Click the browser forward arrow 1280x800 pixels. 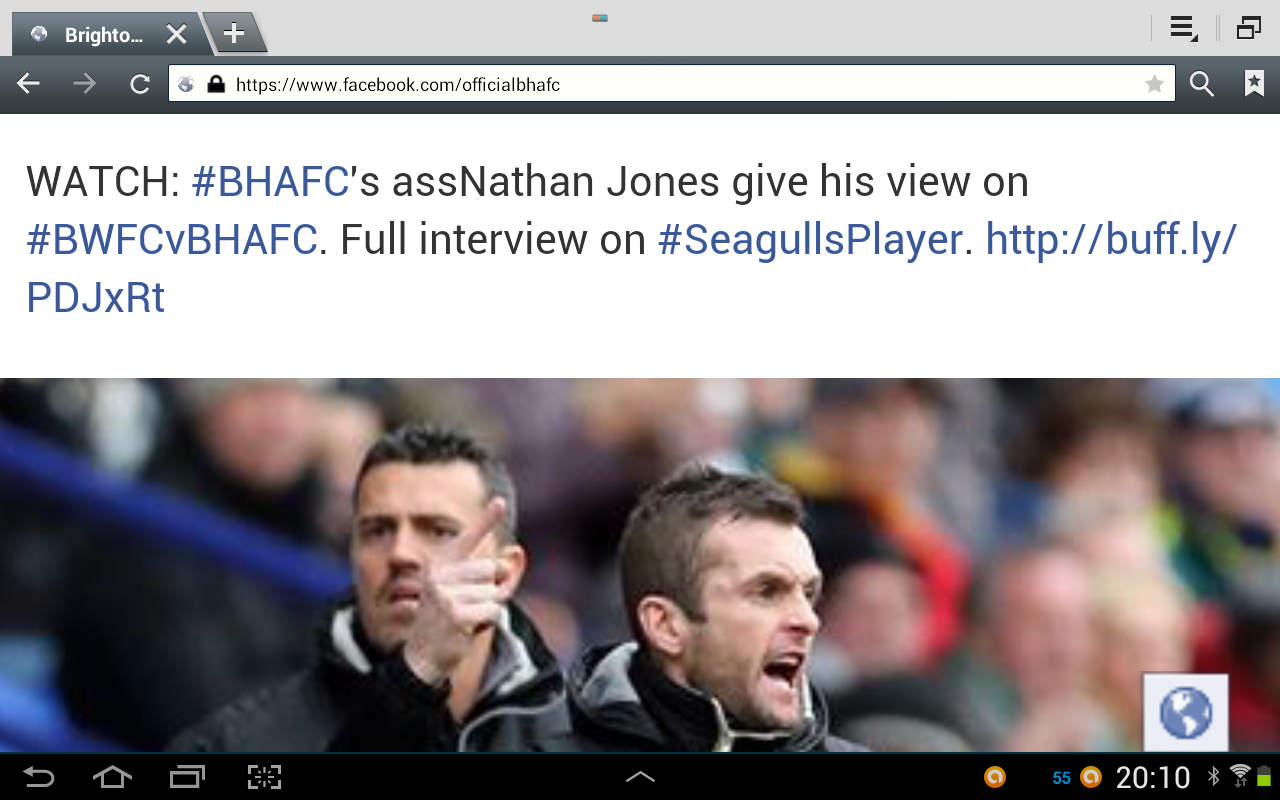[x=85, y=85]
